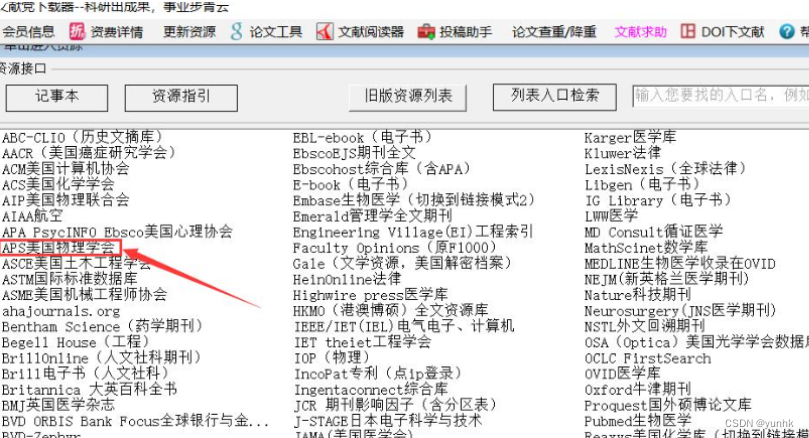Open the 论文查重/降重 menu item
This screenshot has width=809, height=438.
(554, 31)
